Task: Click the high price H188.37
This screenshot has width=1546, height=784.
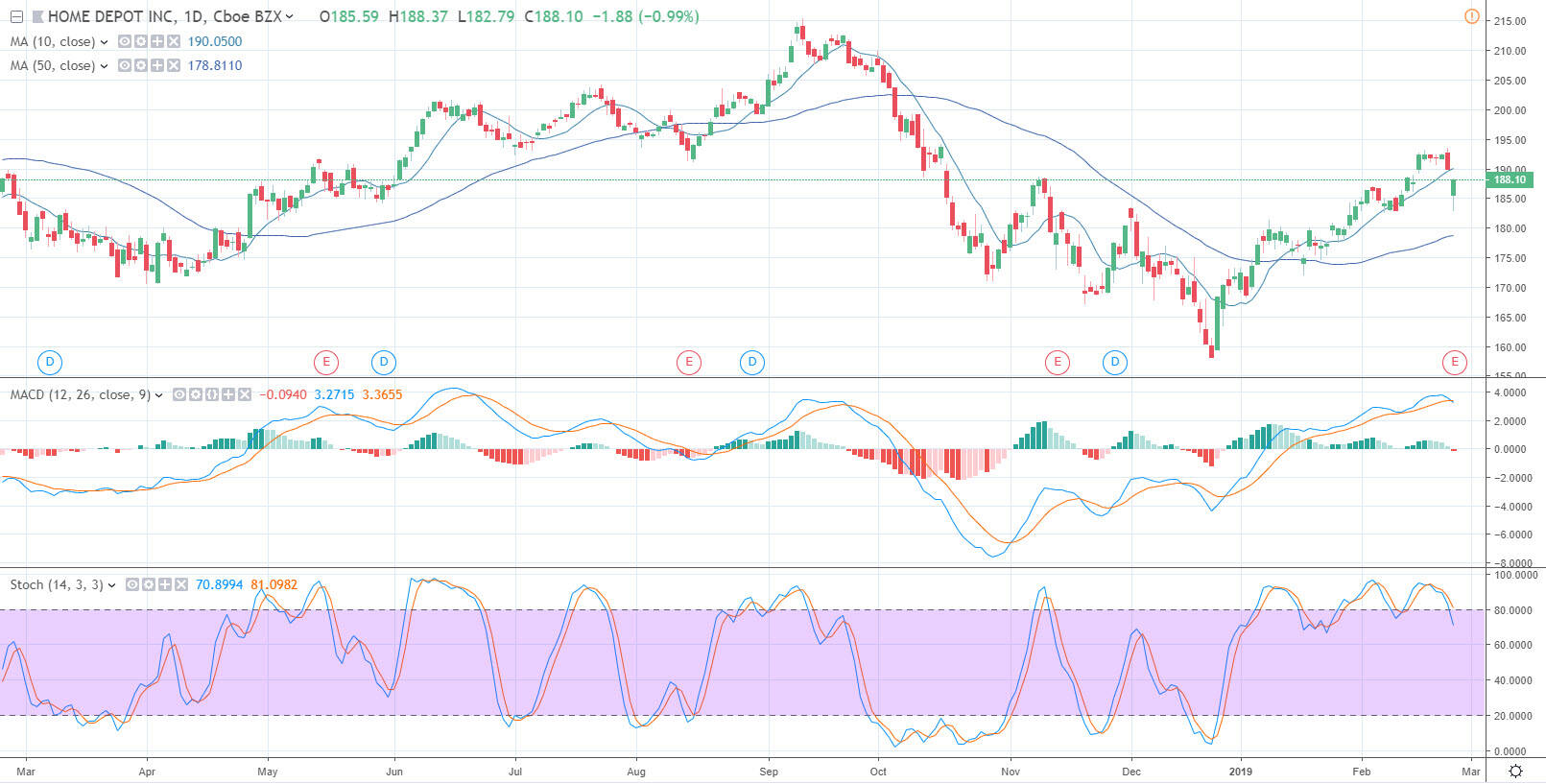Action: tap(418, 16)
